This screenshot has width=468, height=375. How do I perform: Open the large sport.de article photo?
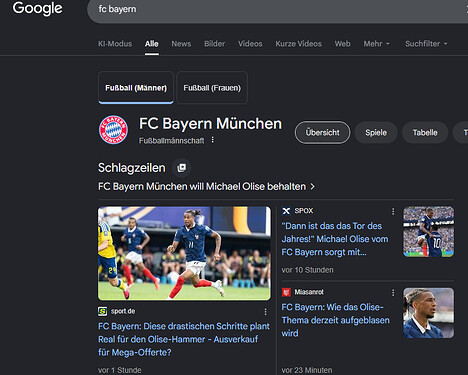coord(184,253)
